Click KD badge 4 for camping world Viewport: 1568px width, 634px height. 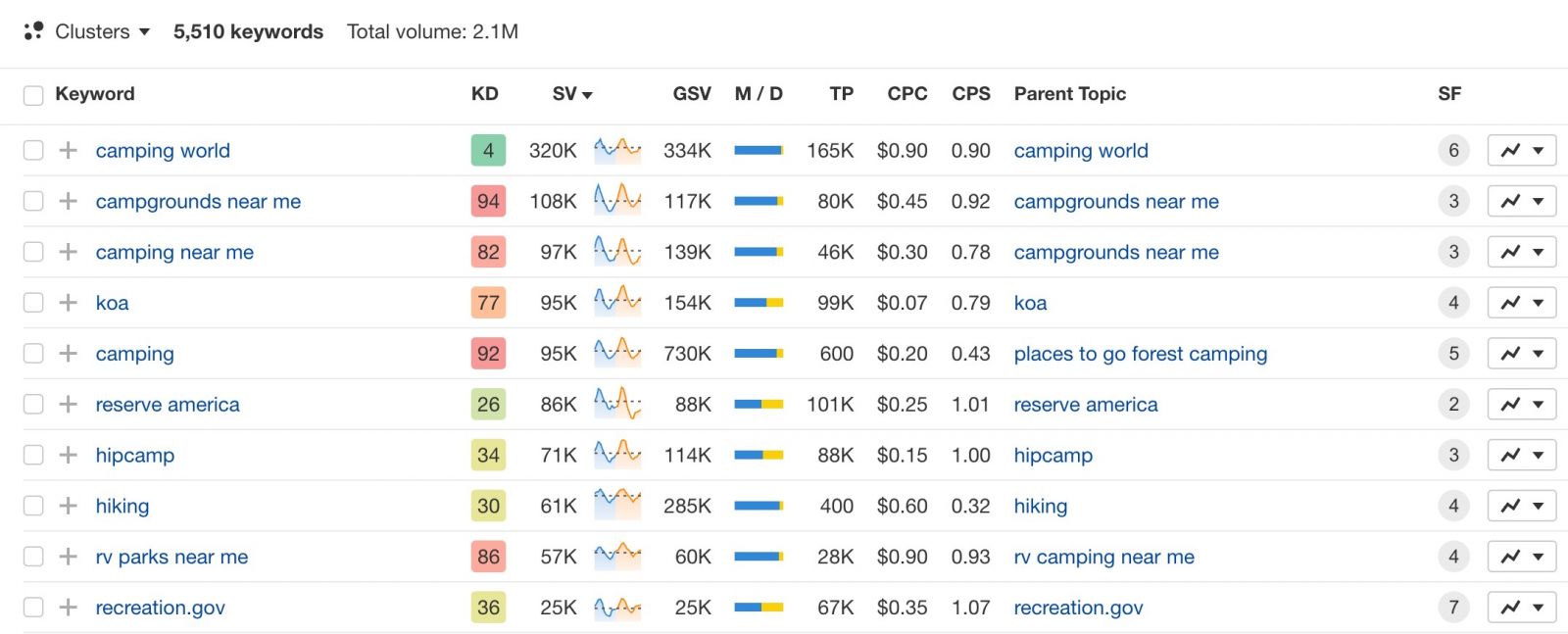488,150
